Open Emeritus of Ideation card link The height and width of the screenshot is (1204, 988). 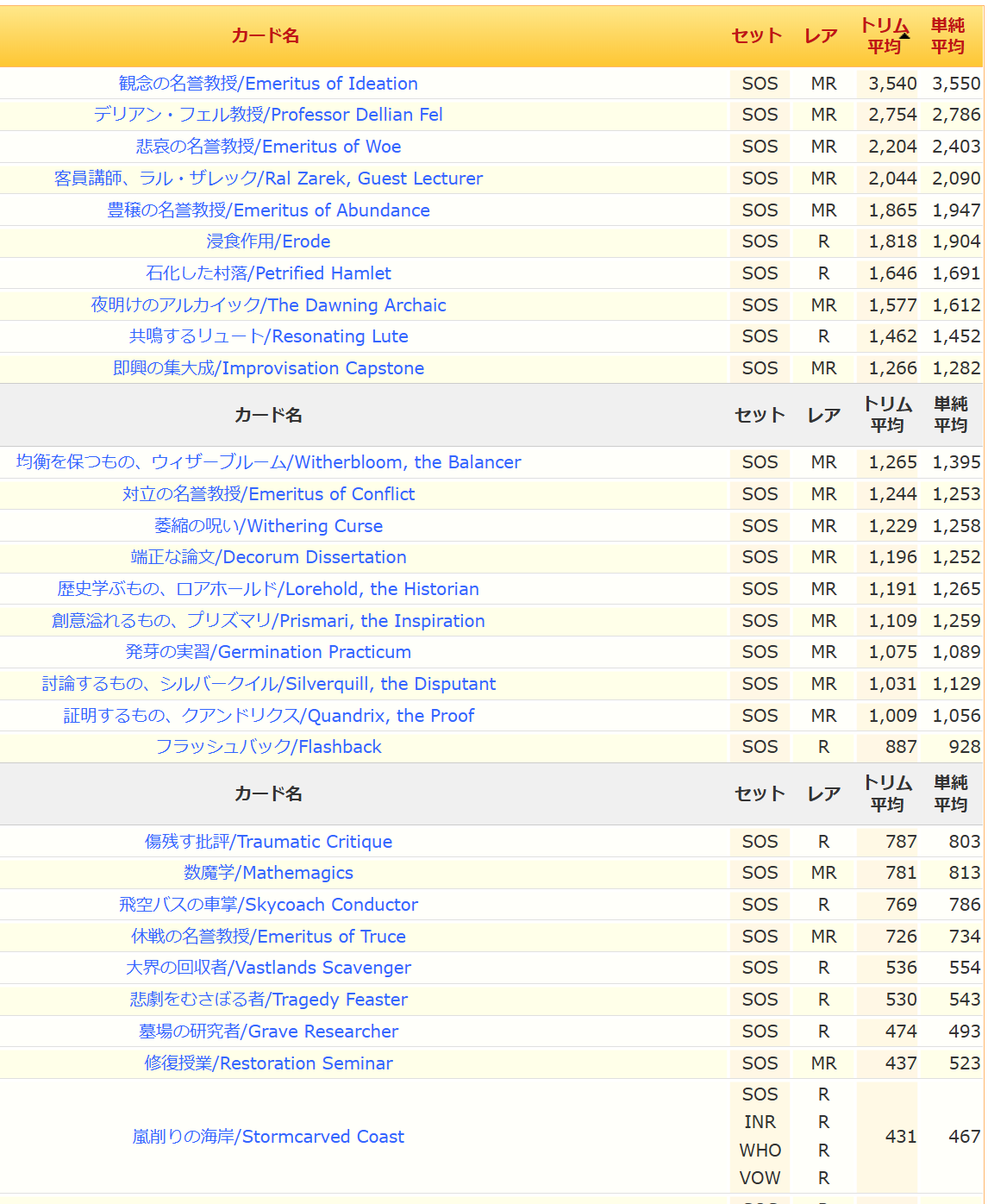pyautogui.click(x=268, y=84)
